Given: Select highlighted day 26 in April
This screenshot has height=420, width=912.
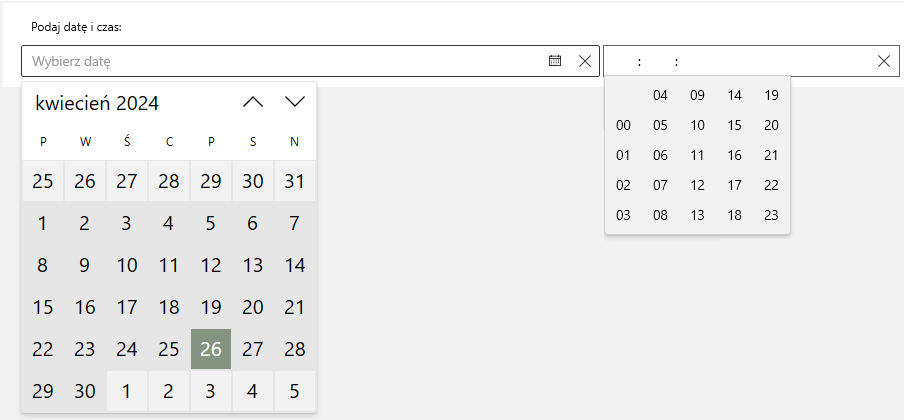Looking at the screenshot, I should [211, 349].
